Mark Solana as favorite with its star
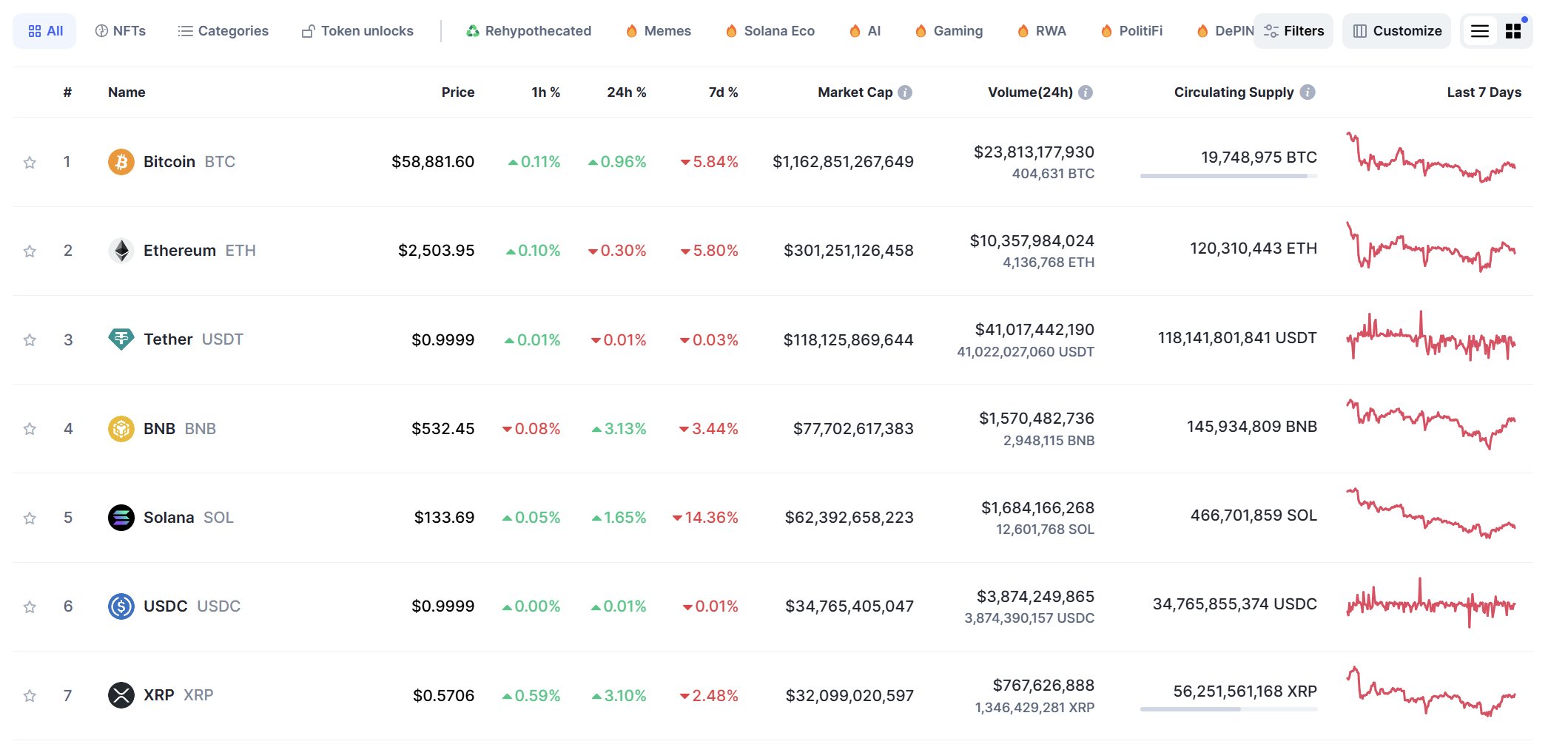Image resolution: width=1568 pixels, height=744 pixels. tap(30, 518)
